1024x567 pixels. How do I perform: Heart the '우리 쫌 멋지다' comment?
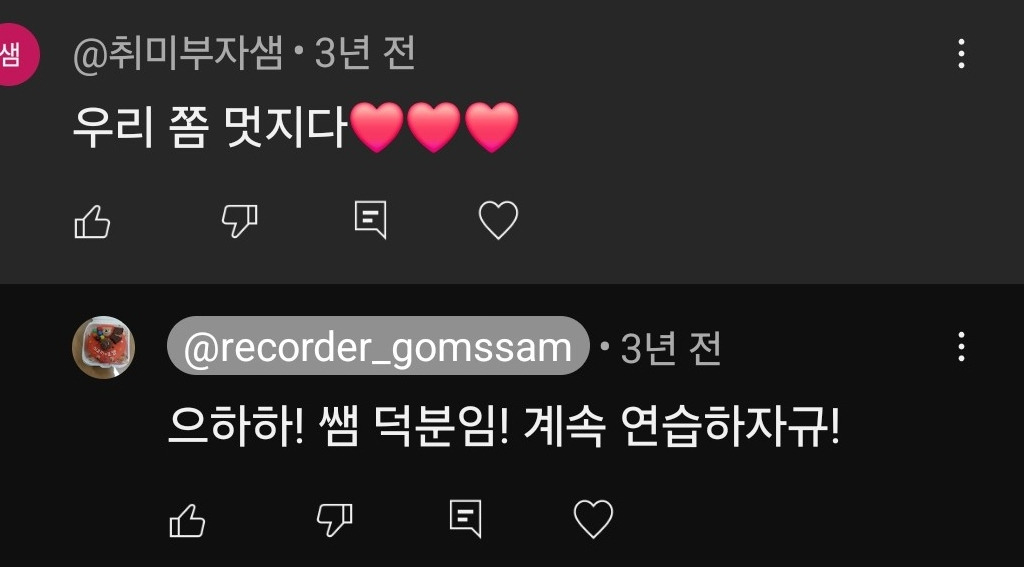498,220
